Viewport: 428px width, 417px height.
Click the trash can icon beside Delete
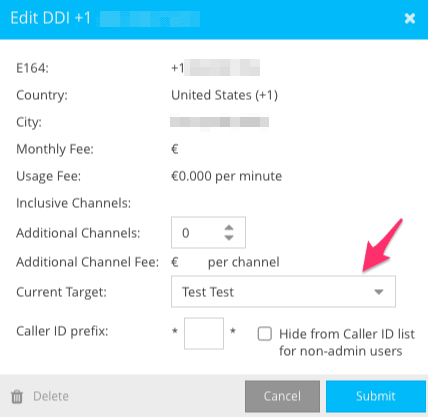pos(17,396)
